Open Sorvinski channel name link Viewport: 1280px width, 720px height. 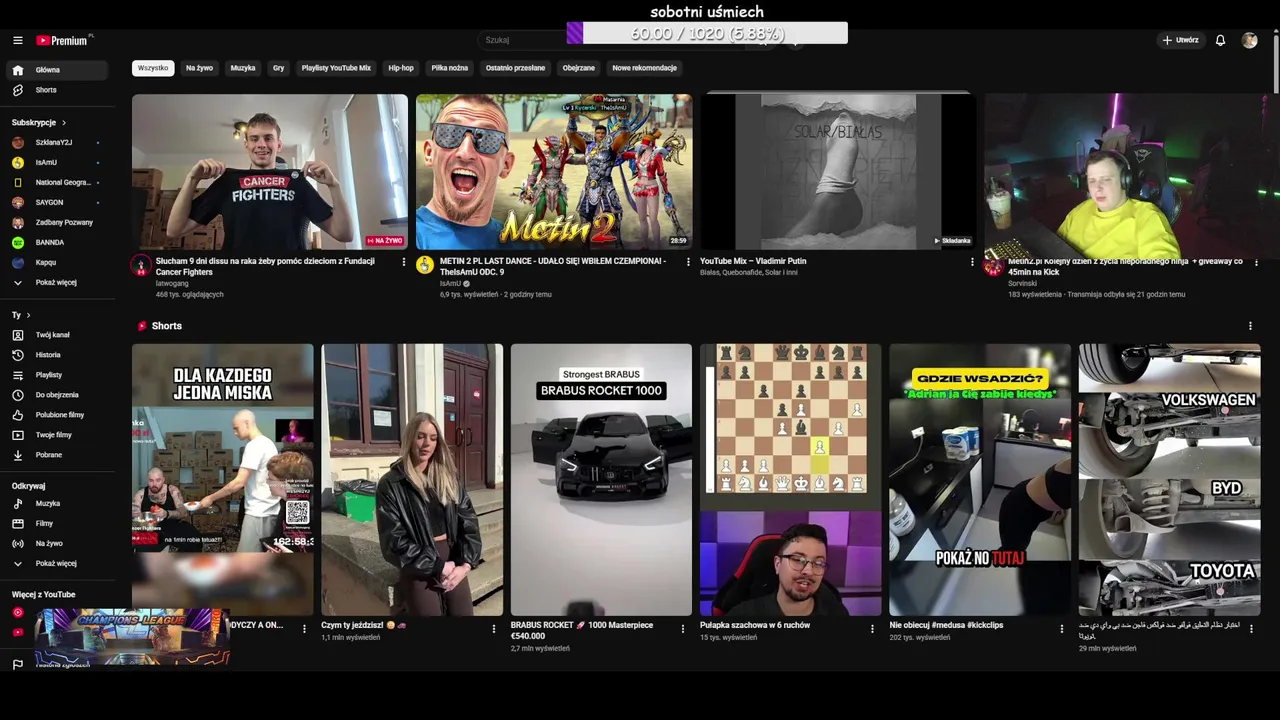coord(1022,283)
